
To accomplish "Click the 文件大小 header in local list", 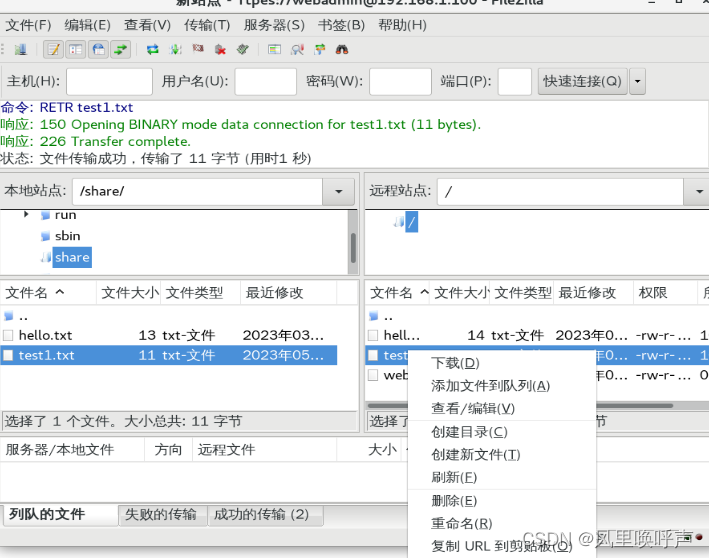I will click(x=129, y=293).
